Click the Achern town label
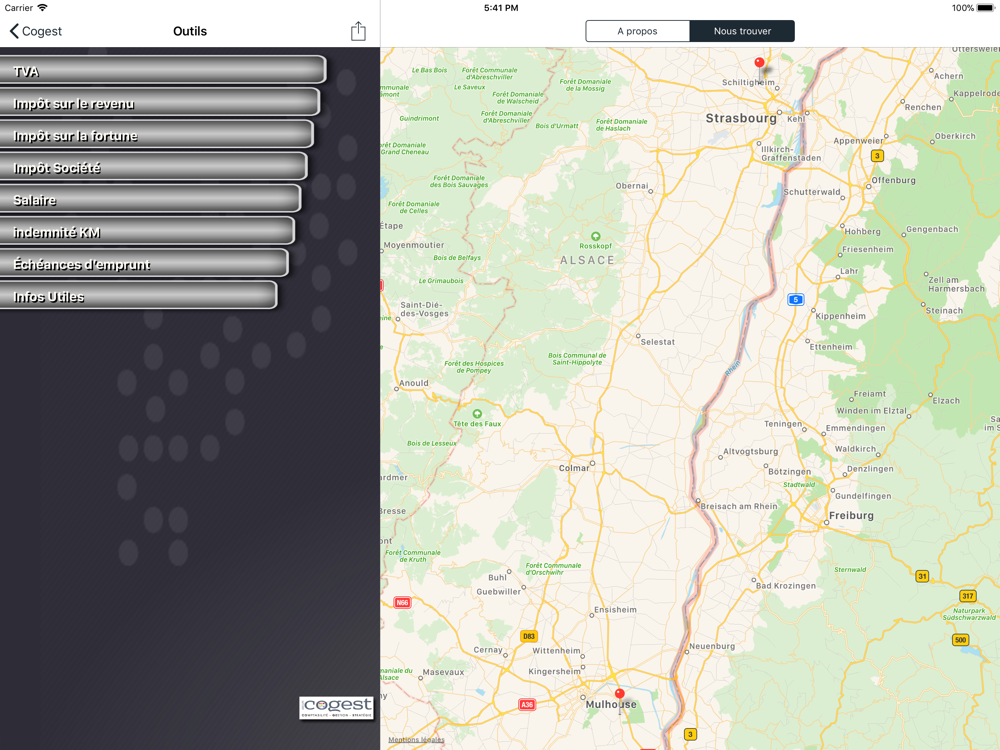 [948, 76]
